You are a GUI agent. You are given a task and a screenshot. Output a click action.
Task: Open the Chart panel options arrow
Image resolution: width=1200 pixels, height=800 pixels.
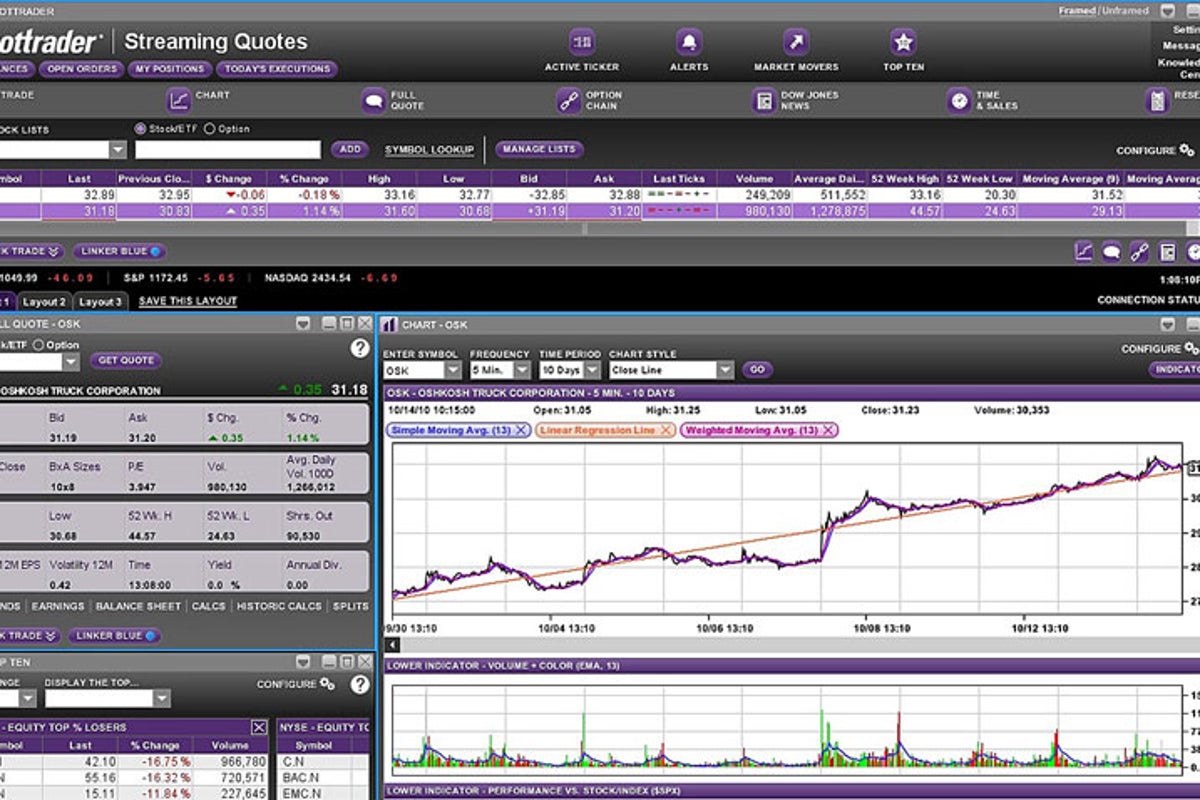click(x=1166, y=324)
